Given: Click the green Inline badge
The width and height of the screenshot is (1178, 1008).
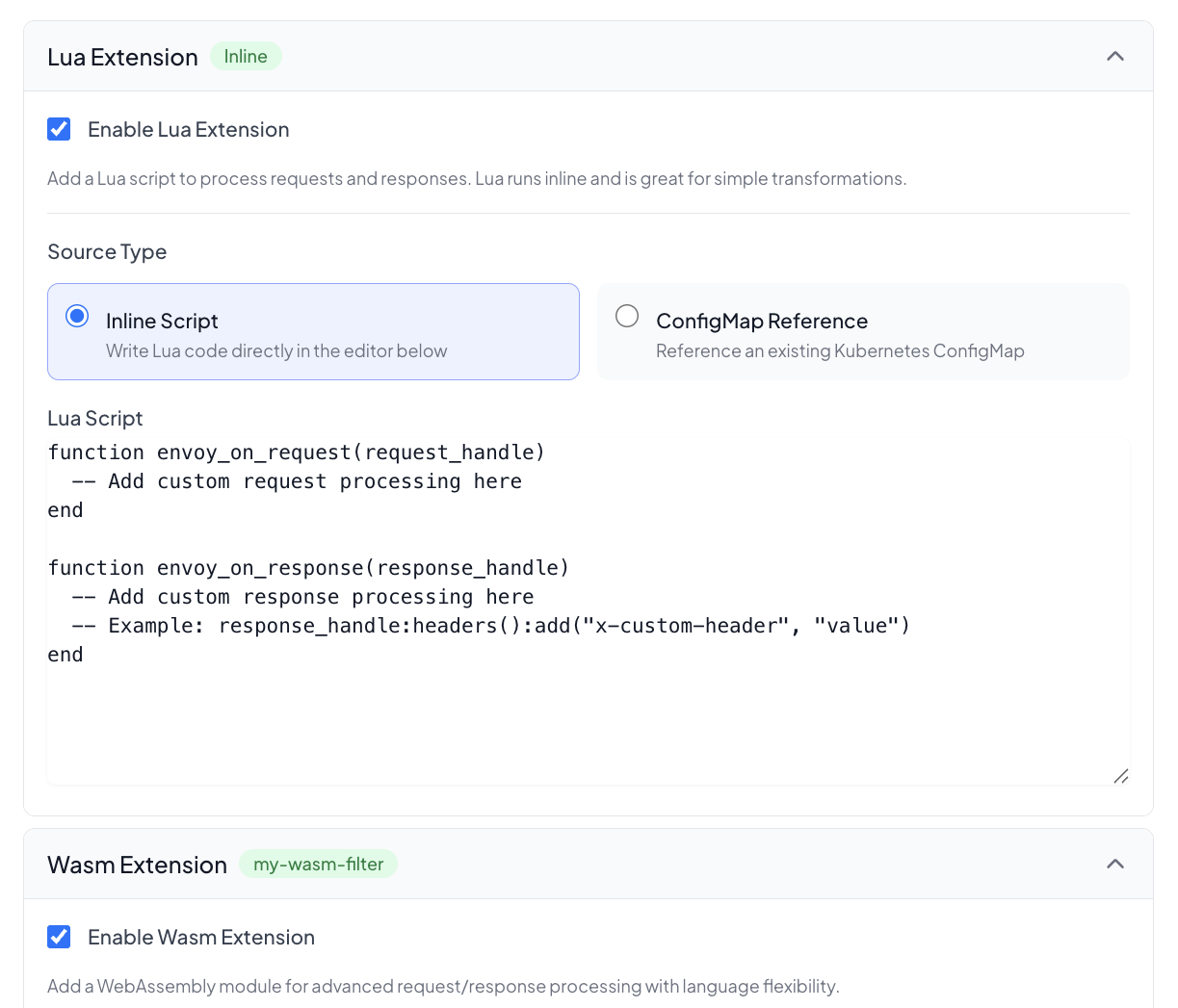Looking at the screenshot, I should 246,57.
